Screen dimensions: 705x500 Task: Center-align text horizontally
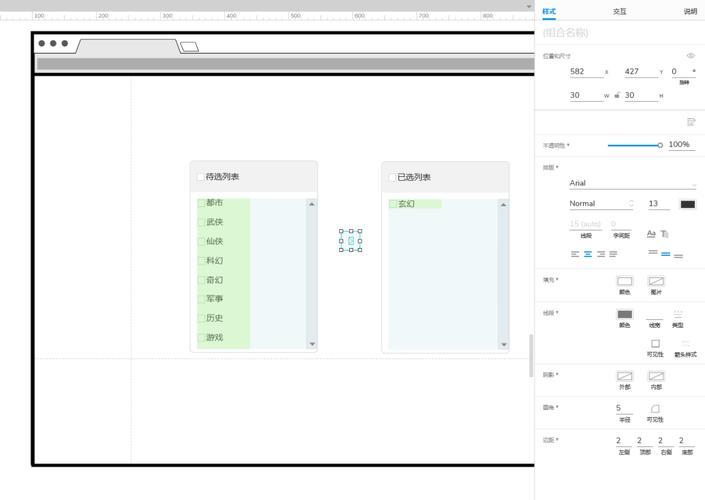click(x=588, y=254)
